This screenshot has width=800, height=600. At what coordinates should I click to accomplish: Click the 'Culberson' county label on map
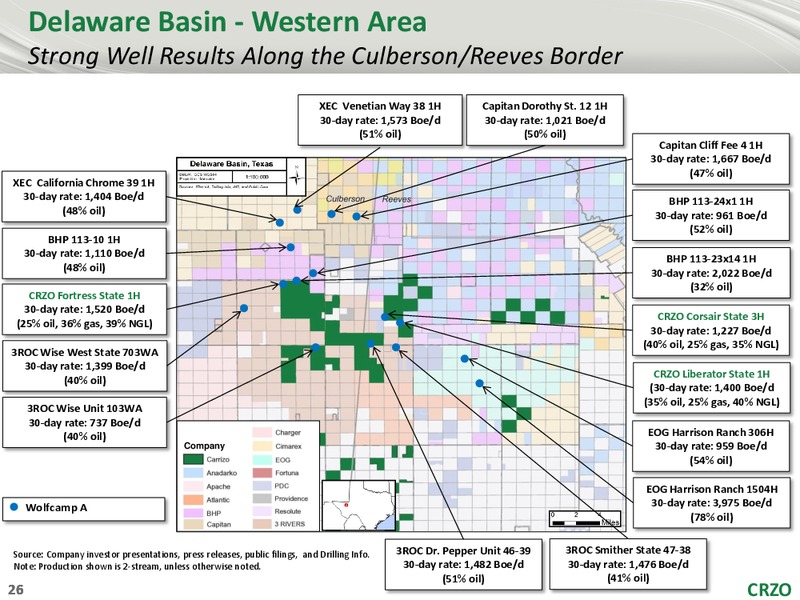click(345, 198)
